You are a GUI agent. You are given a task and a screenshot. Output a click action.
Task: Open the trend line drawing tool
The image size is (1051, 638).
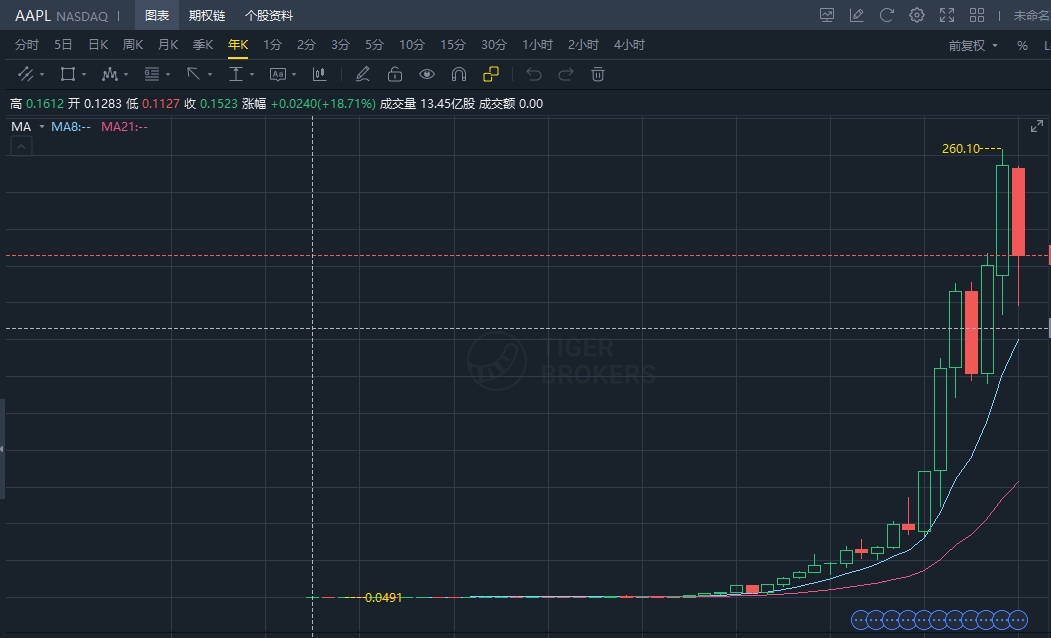click(25, 74)
